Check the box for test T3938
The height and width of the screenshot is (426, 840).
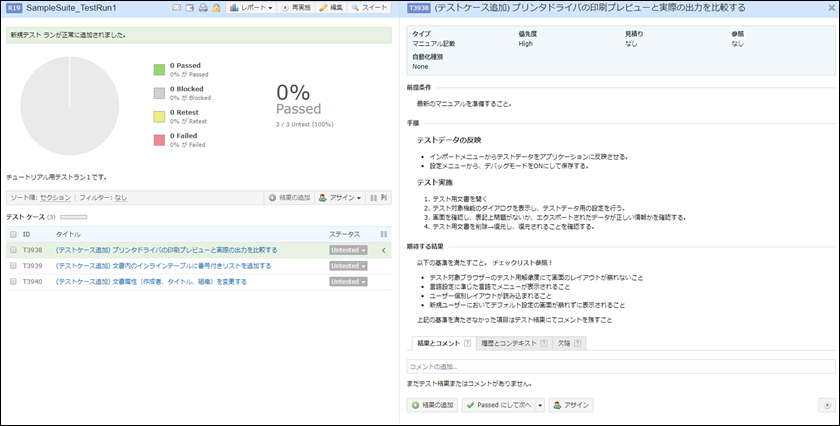13,250
